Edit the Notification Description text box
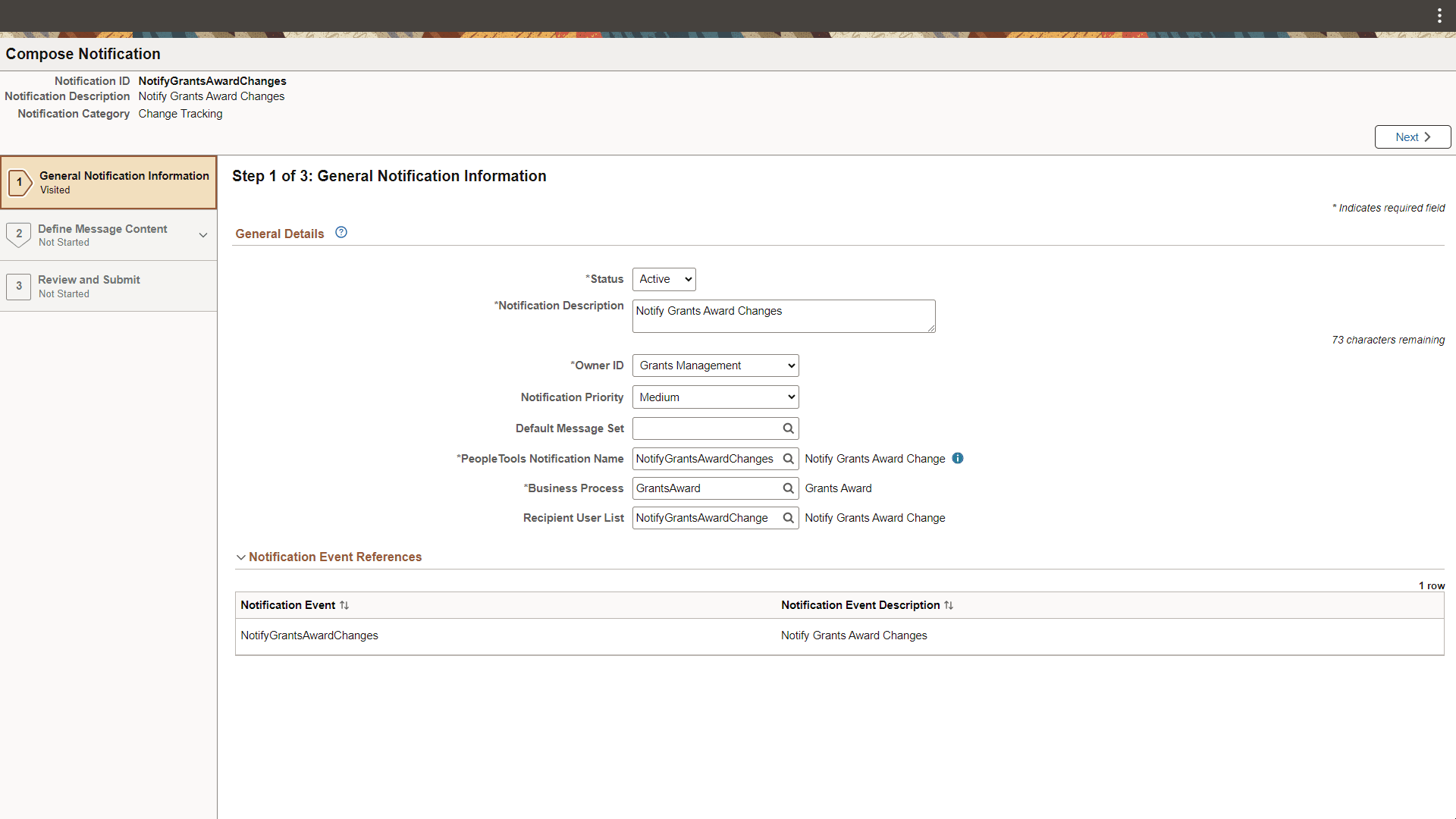Image resolution: width=1456 pixels, height=819 pixels. 783,315
